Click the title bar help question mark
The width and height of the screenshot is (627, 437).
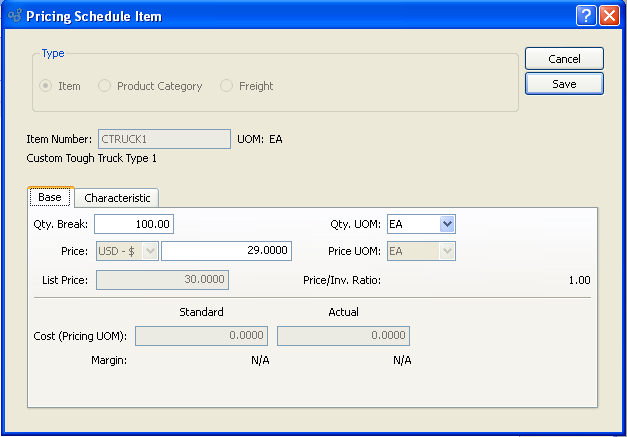pos(586,16)
